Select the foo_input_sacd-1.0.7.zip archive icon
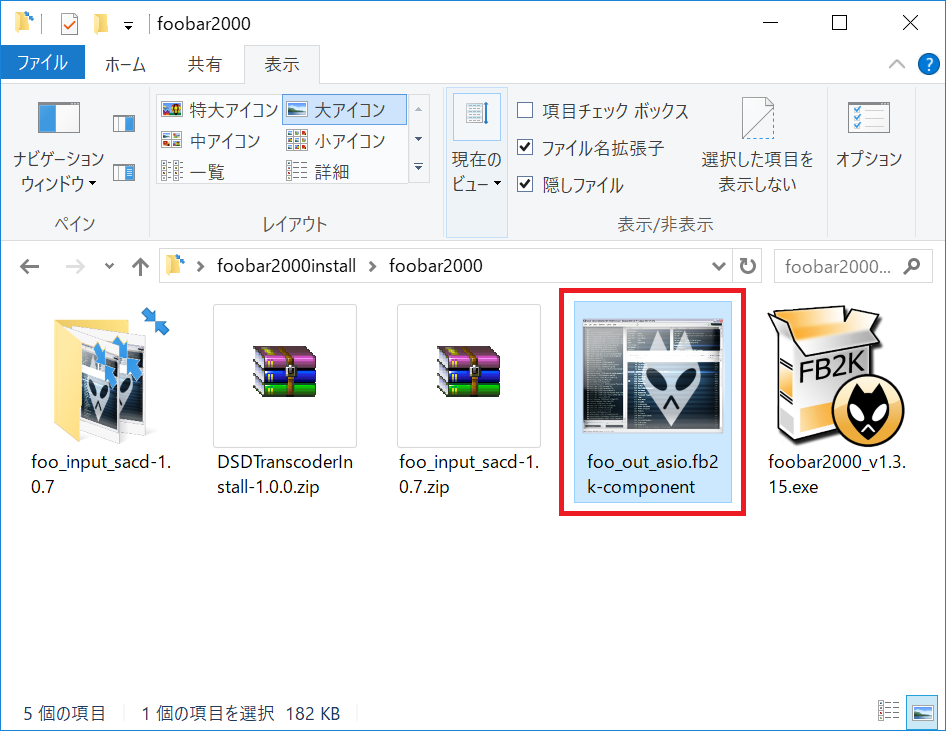Screen dimensions: 946x731 coord(469,371)
